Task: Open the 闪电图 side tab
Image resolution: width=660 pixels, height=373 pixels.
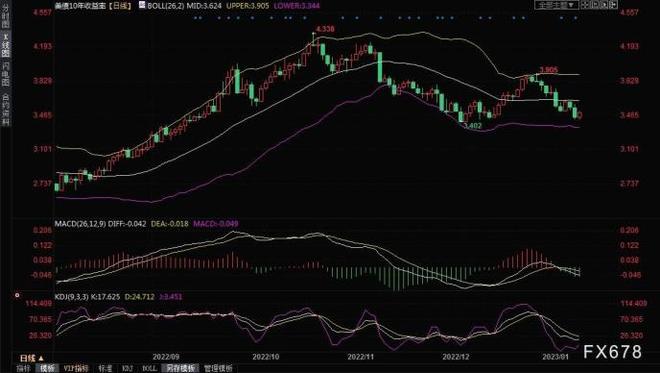Action: point(5,74)
